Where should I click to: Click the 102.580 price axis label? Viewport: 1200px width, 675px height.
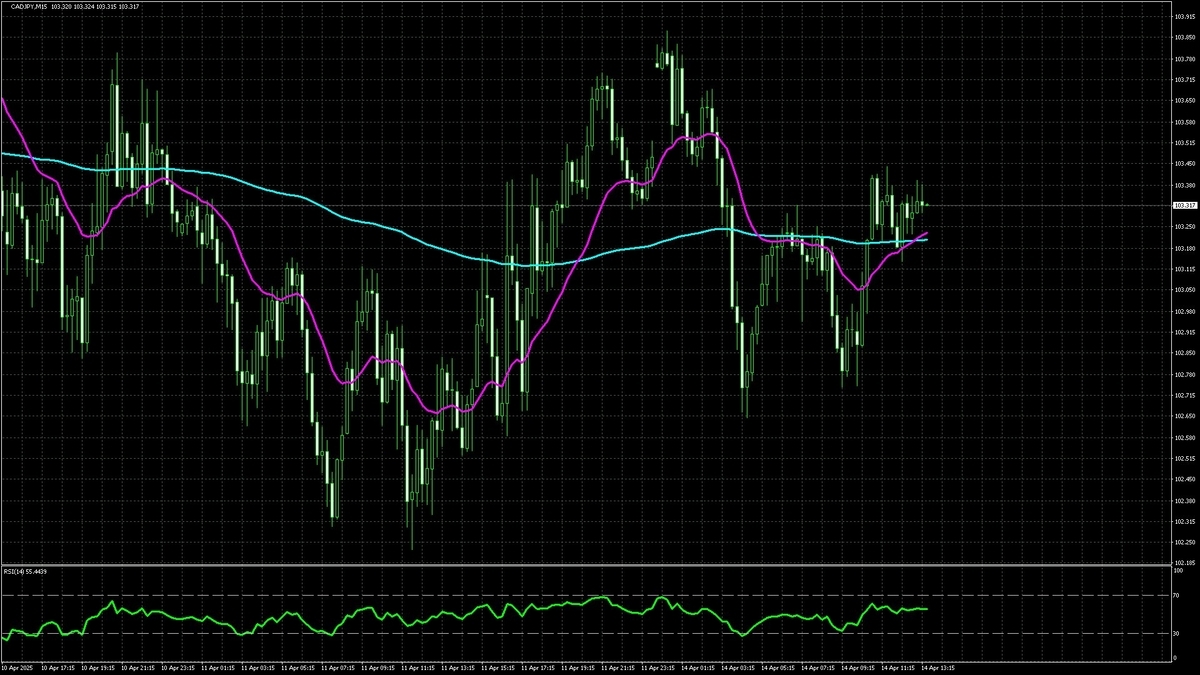pos(1184,437)
